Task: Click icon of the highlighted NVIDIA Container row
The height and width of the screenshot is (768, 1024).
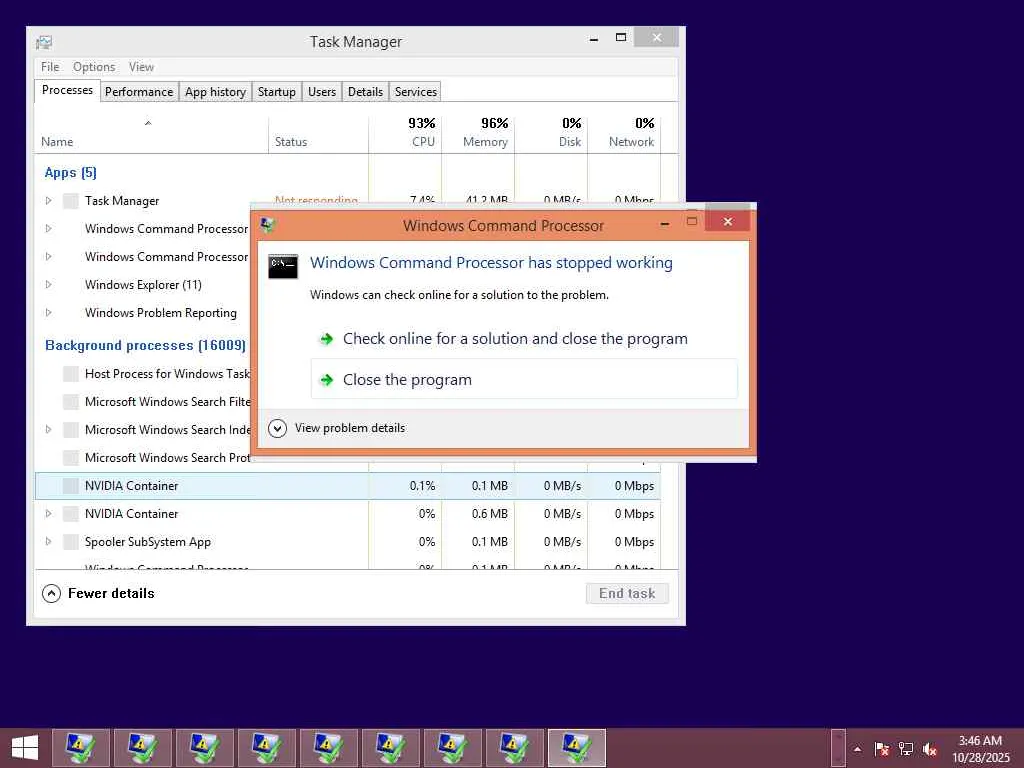Action: (71, 486)
